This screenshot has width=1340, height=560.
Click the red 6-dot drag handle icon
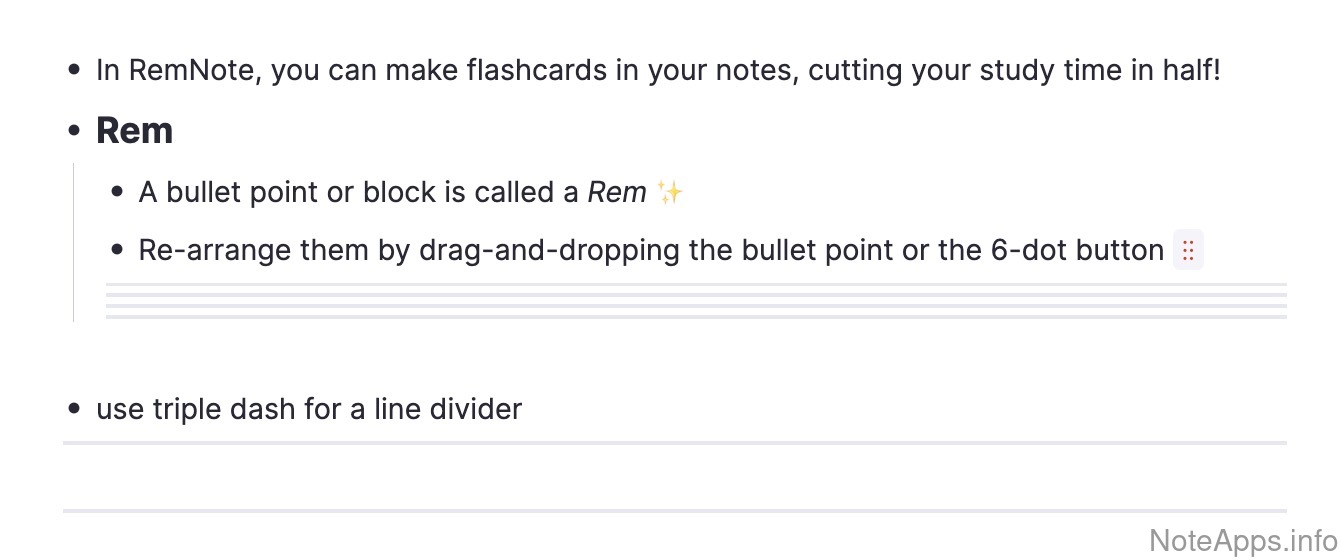1188,250
